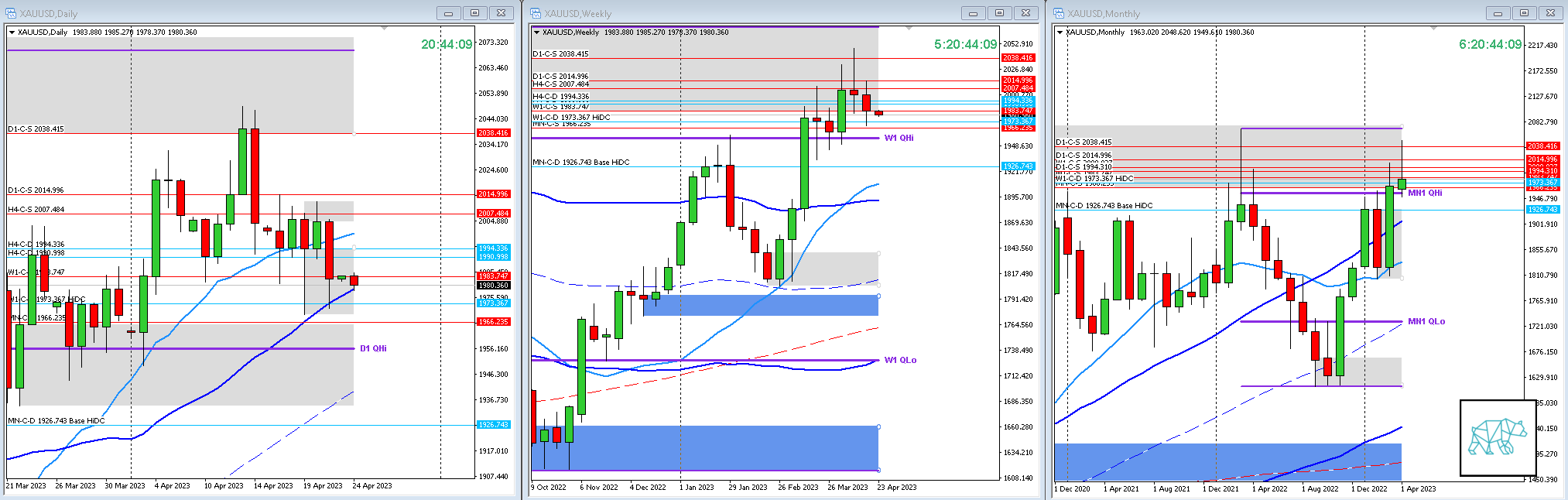The image size is (1568, 500).
Task: Click the XAUUSD,Daily window title text
Action: tap(48, 14)
